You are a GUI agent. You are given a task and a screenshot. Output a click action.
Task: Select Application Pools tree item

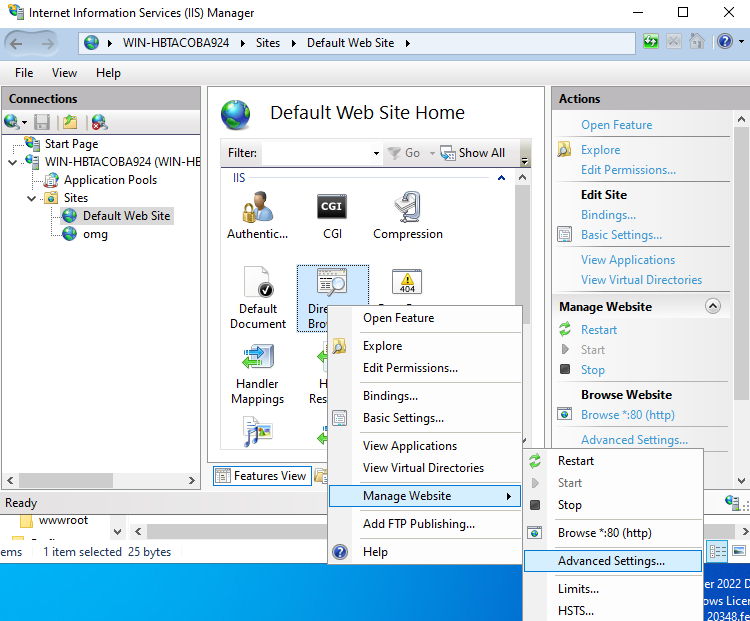[x=110, y=180]
